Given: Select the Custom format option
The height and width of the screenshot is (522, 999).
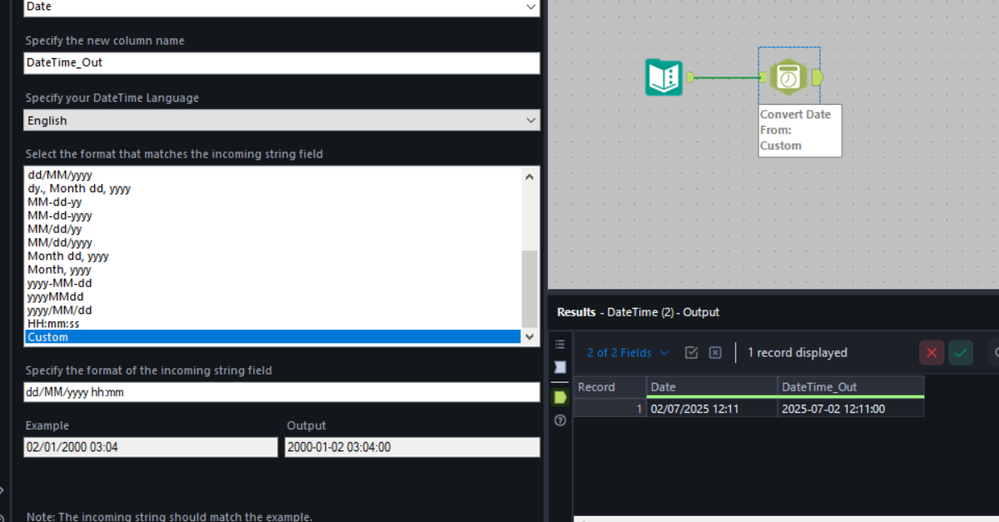Looking at the screenshot, I should tap(273, 337).
